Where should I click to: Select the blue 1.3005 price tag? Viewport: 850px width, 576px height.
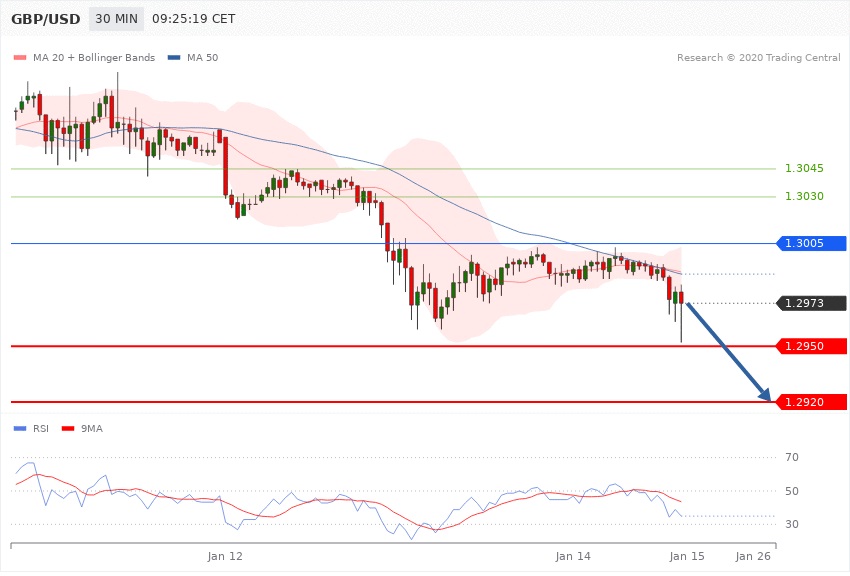click(811, 243)
